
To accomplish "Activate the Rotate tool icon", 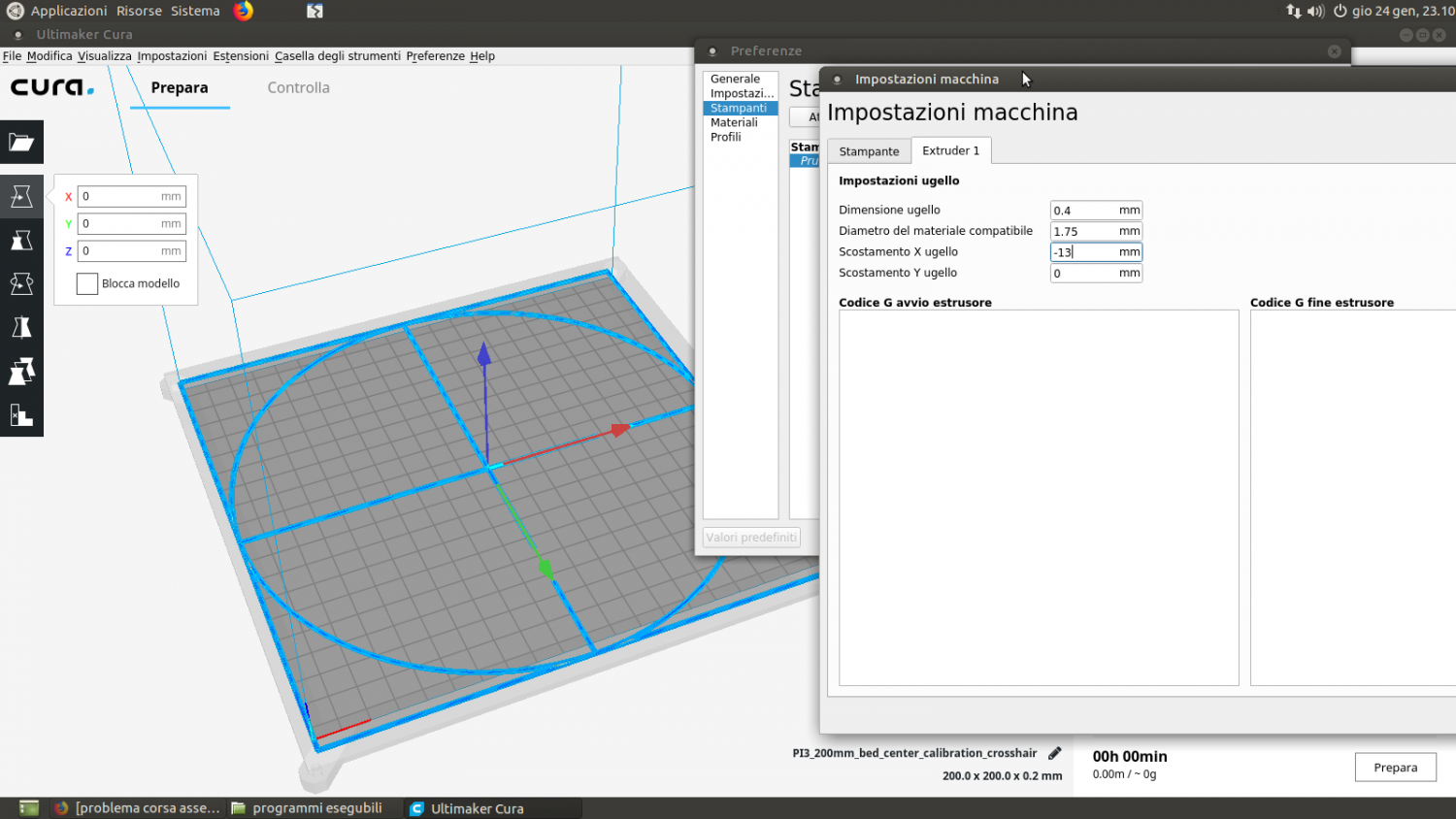I will [x=21, y=283].
